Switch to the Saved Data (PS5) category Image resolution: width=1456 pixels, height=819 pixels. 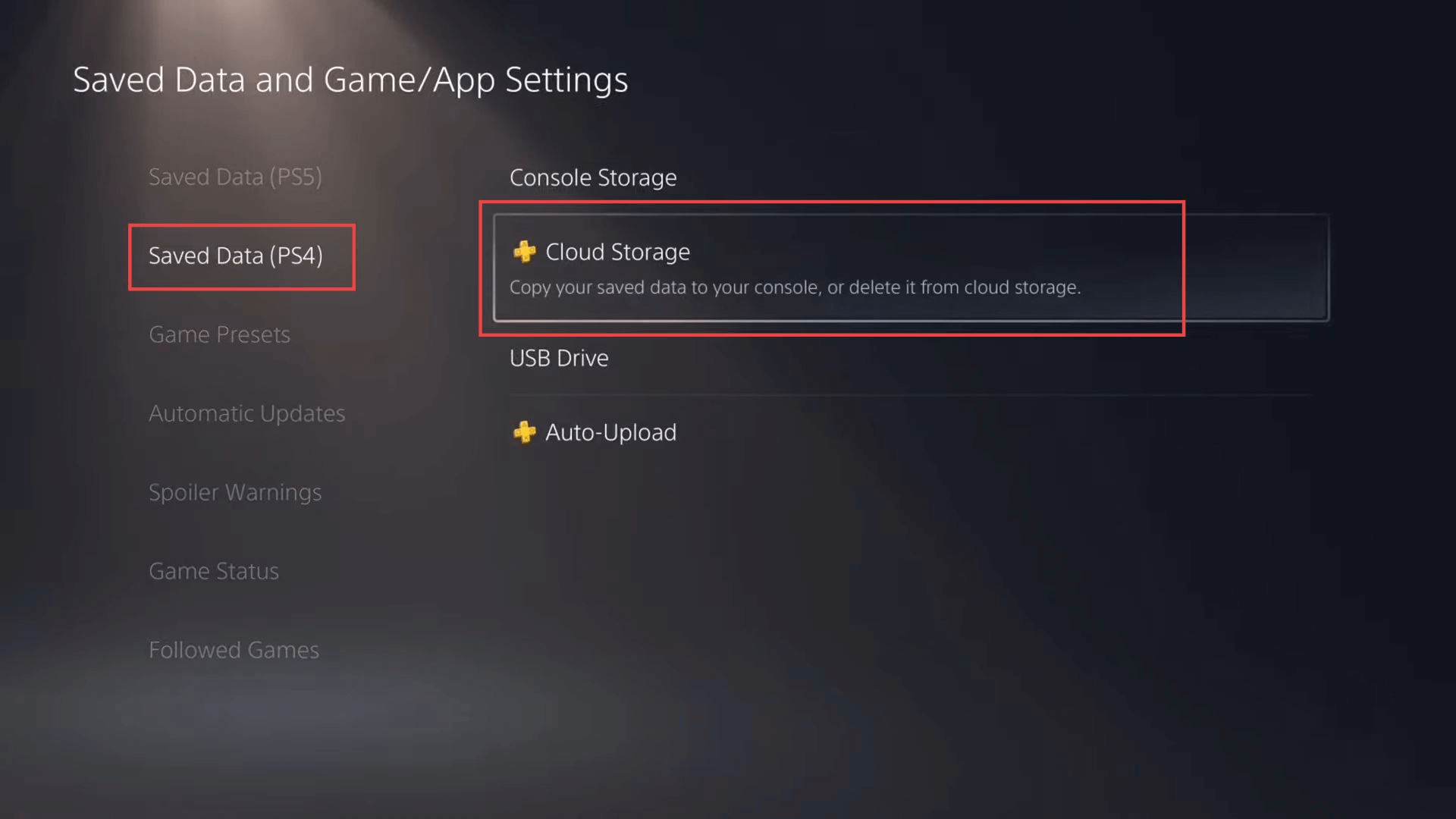[235, 177]
